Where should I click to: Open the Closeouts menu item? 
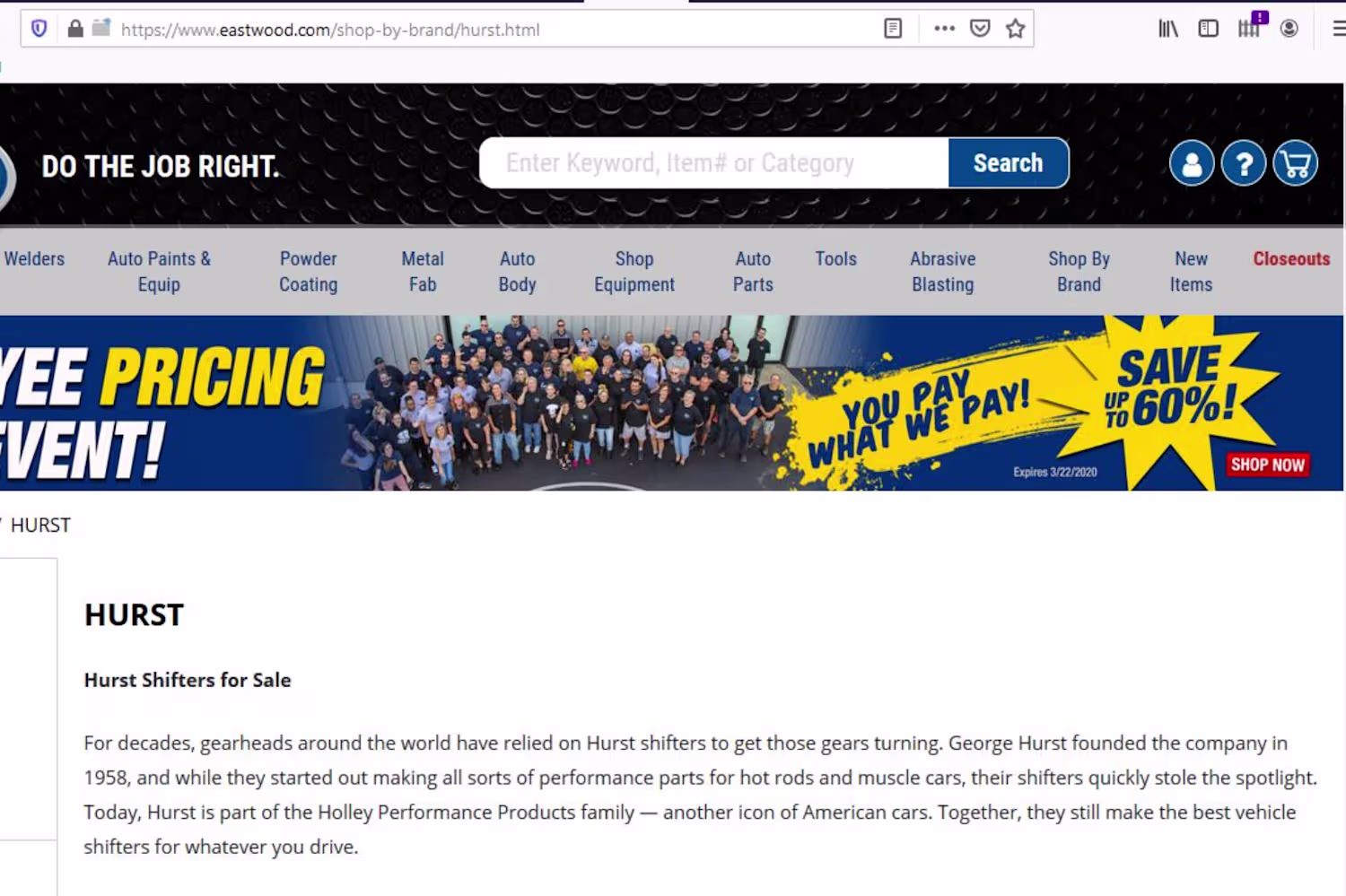pyautogui.click(x=1291, y=258)
